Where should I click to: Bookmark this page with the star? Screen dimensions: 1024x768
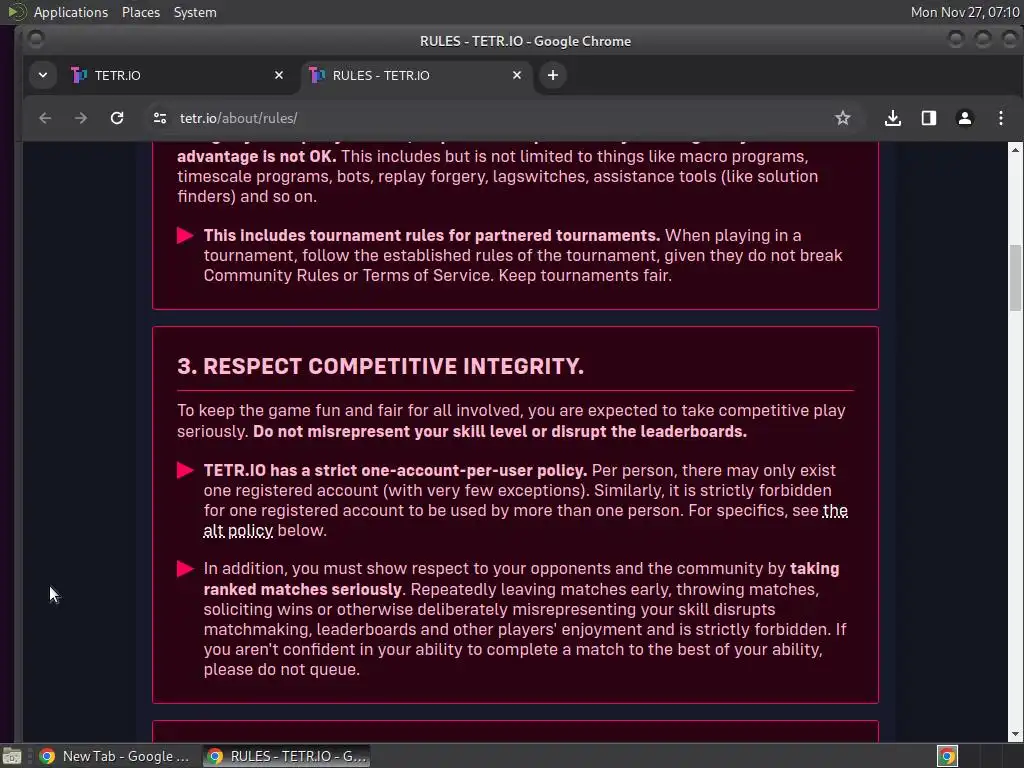842,118
